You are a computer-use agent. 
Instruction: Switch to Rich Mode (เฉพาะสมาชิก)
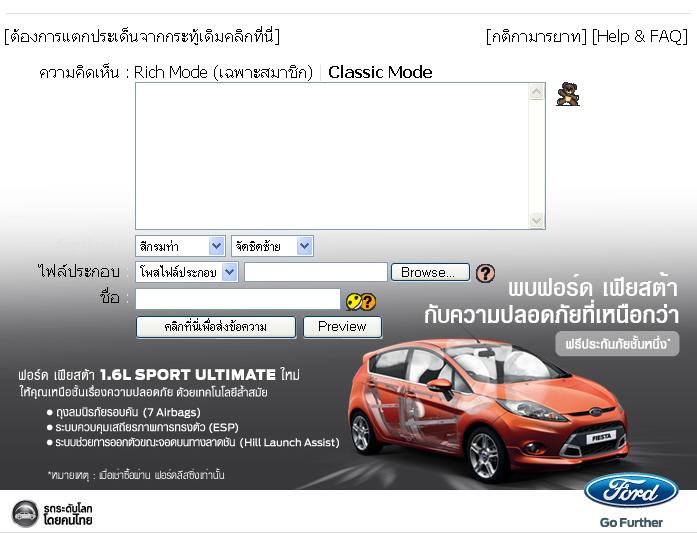223,72
